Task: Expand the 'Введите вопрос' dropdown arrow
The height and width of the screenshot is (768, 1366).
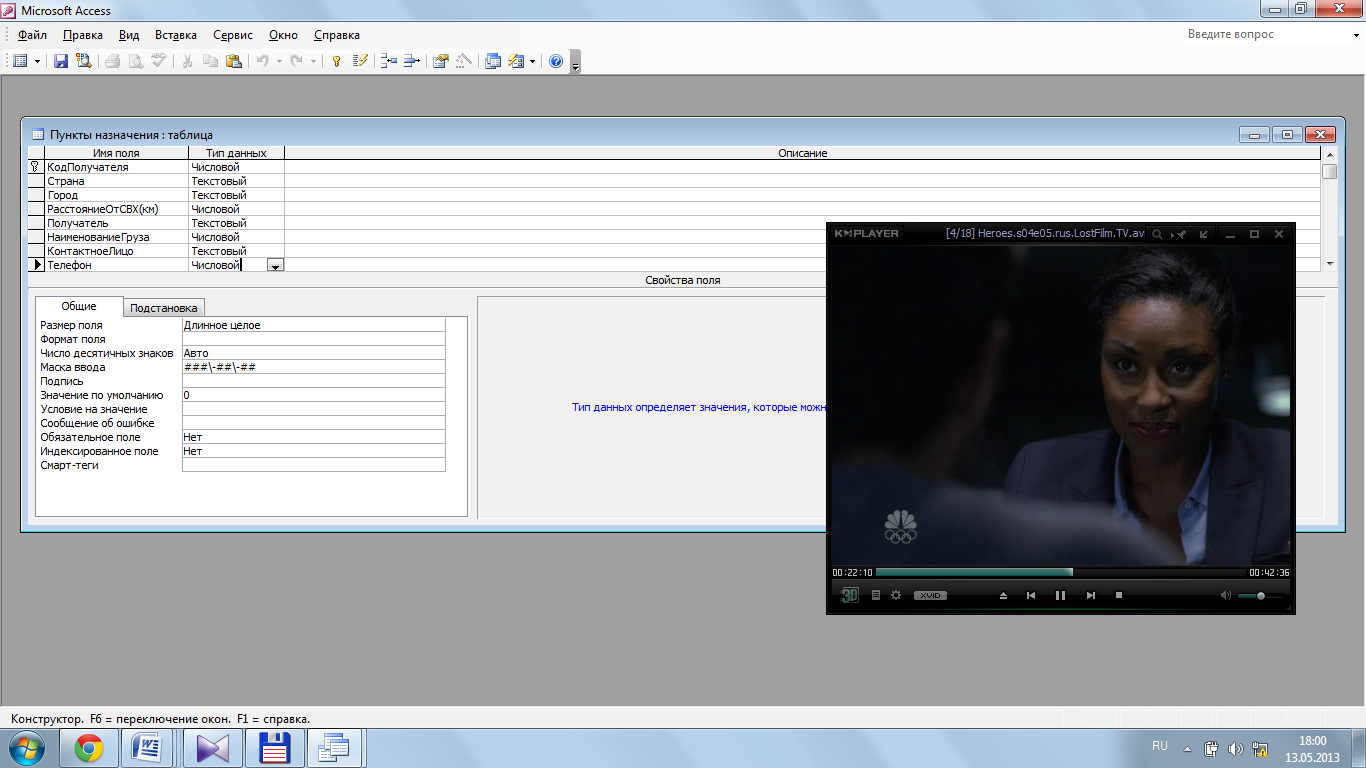Action: tap(1356, 35)
